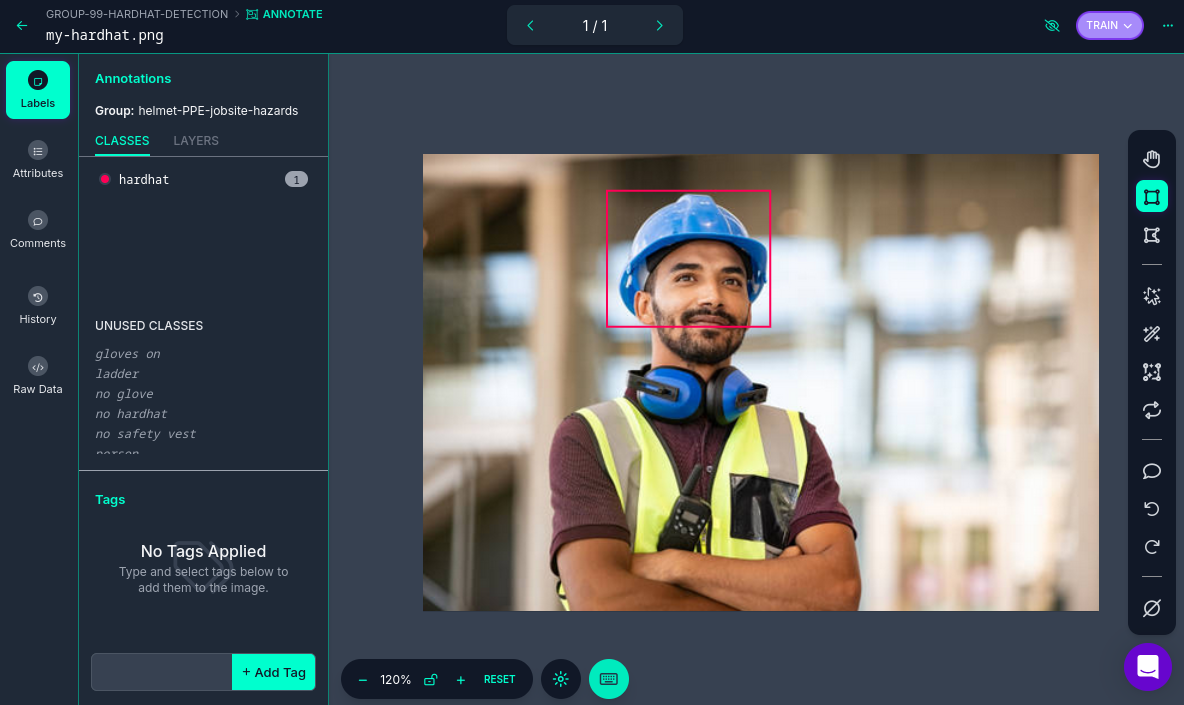Open the Labels sidebar panel
This screenshot has height=705, width=1184.
pos(38,90)
